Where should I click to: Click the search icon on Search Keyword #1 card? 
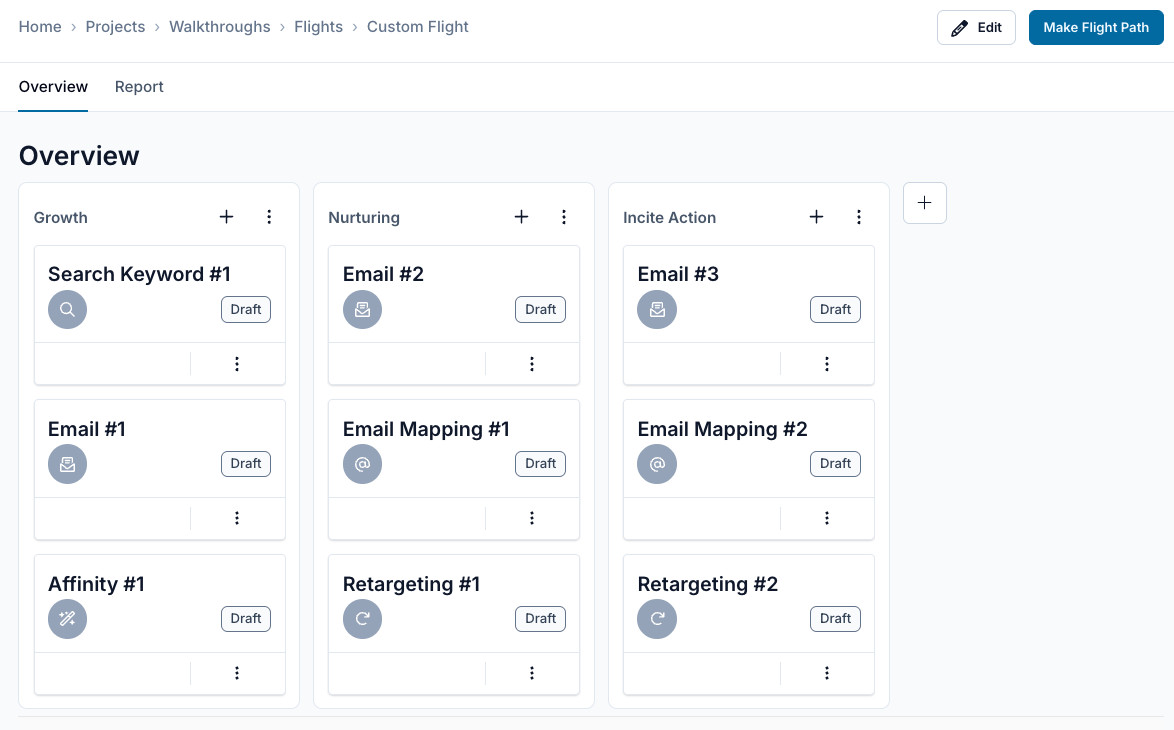[x=67, y=309]
